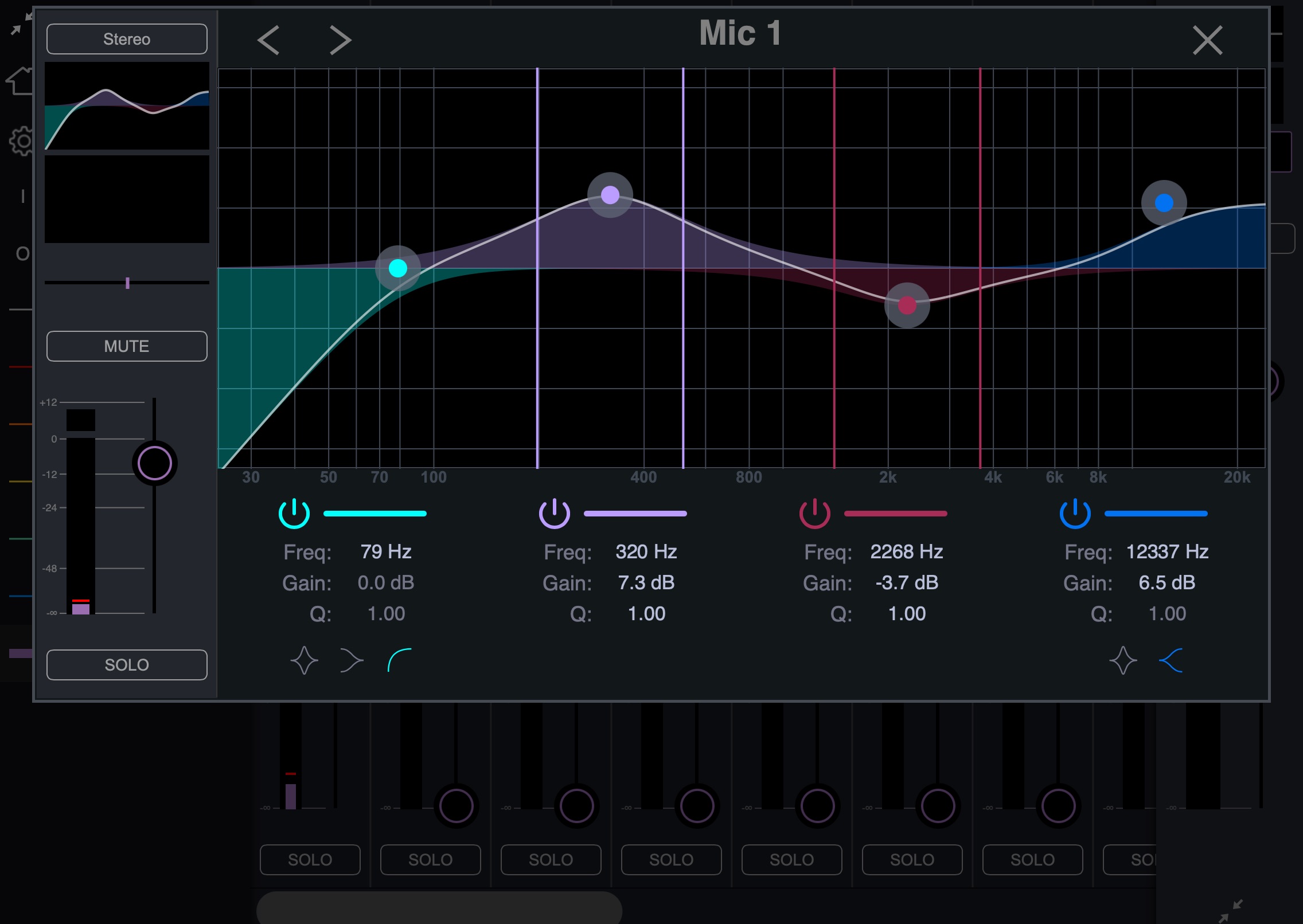Select bell filter shape for band 4
1303x924 pixels.
(x=1123, y=660)
